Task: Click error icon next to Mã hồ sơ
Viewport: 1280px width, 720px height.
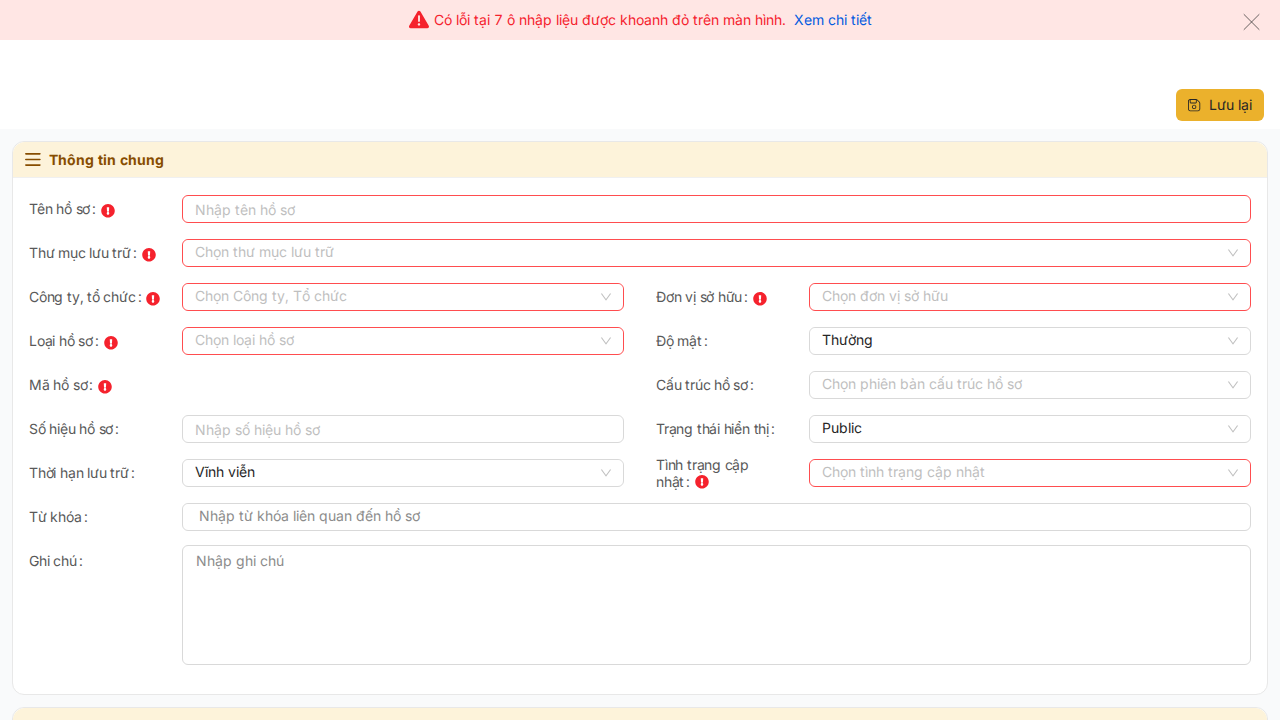Action: pos(105,387)
